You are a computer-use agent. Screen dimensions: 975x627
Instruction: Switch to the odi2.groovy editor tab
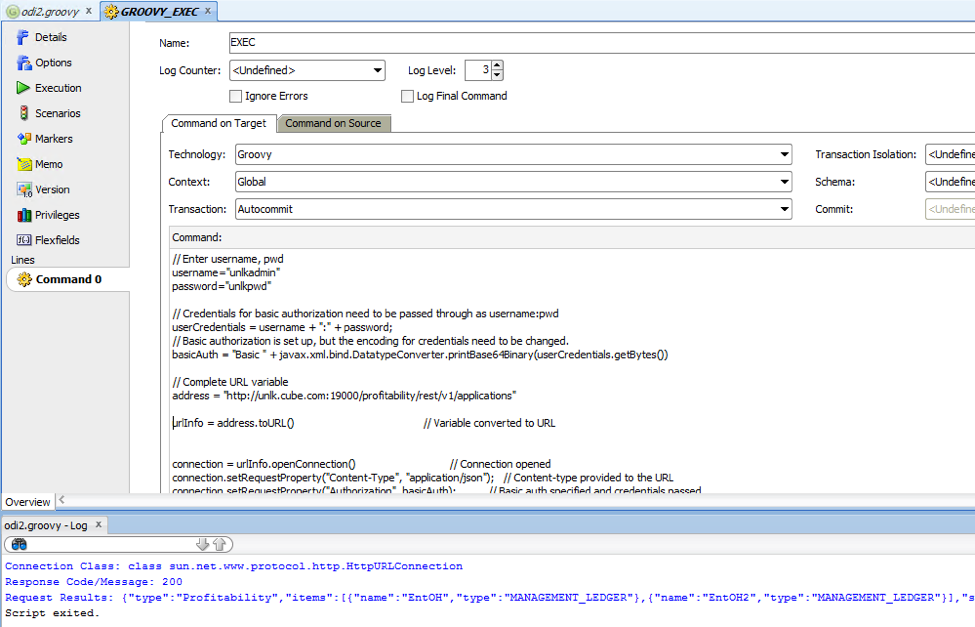point(50,11)
